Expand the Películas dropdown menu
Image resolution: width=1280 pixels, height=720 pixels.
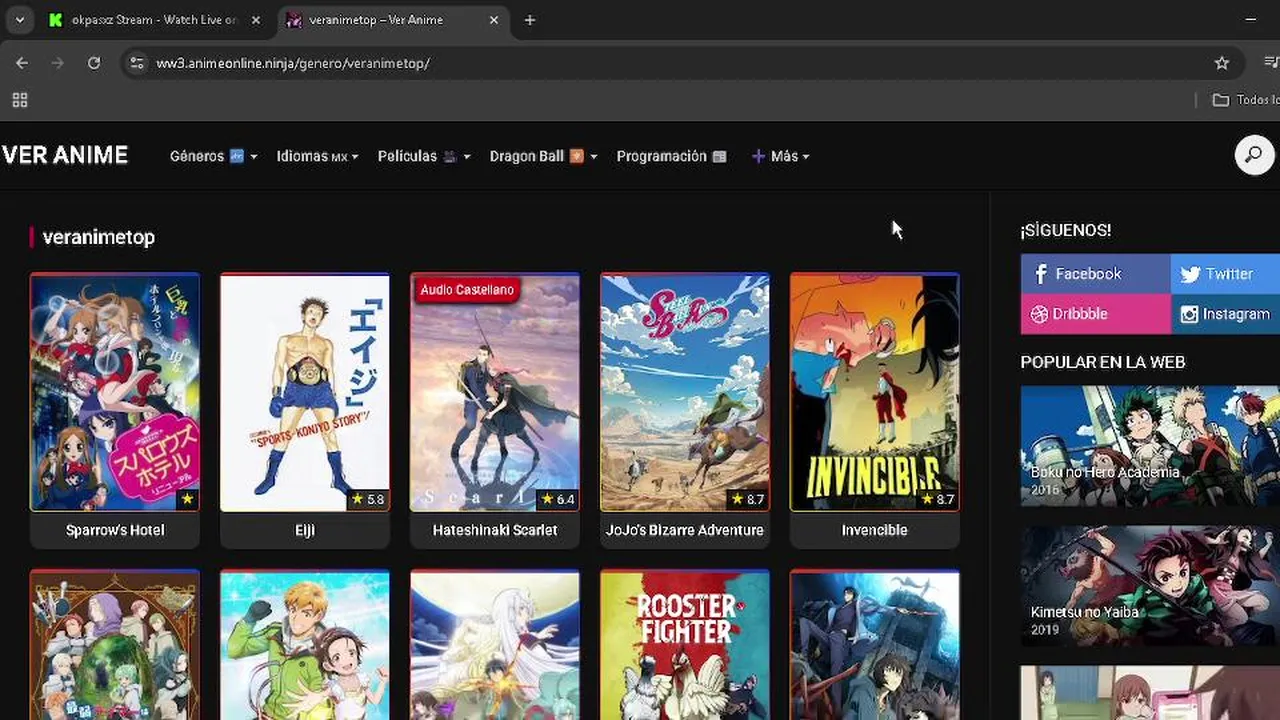(424, 156)
